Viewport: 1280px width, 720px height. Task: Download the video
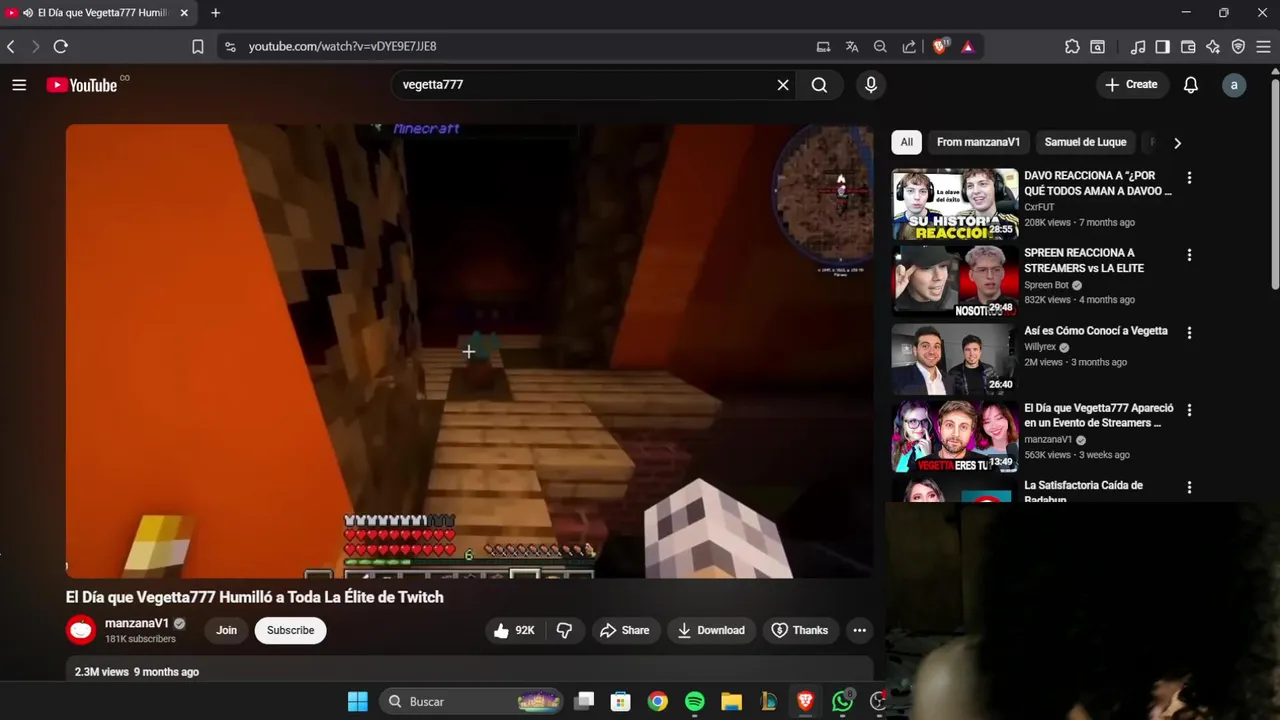711,630
